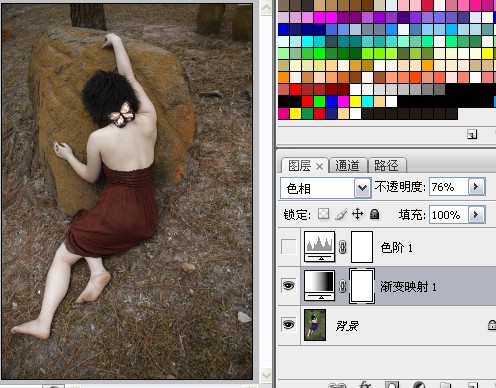
Task: Pick pure green swatch between red and blue
Action: click(319, 101)
